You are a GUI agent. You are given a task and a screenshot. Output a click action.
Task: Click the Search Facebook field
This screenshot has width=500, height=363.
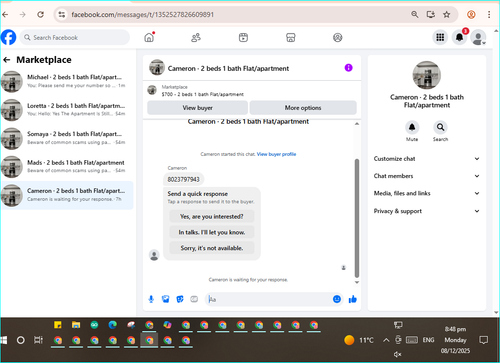(x=75, y=37)
